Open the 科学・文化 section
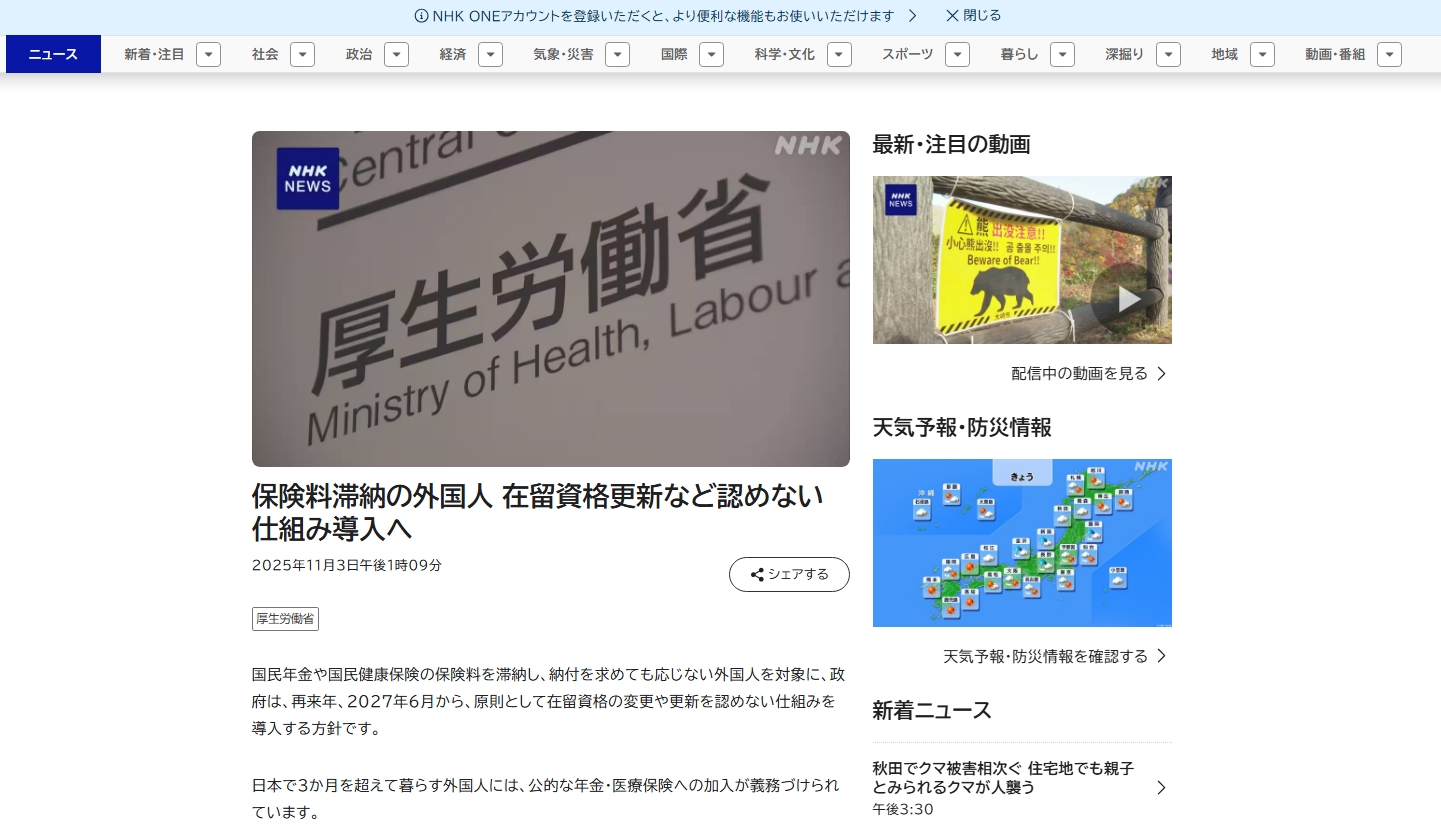This screenshot has width=1441, height=831. (785, 55)
